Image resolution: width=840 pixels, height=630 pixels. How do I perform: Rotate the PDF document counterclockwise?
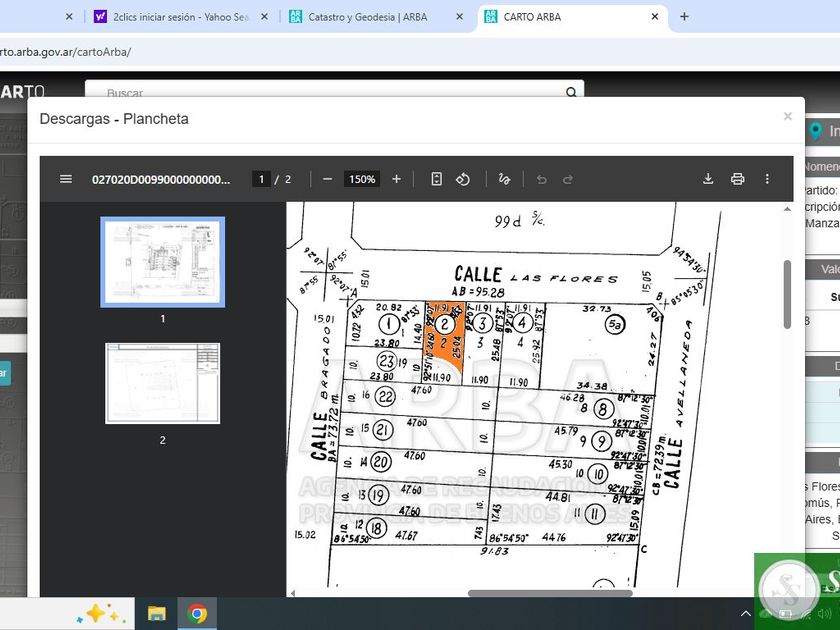463,179
